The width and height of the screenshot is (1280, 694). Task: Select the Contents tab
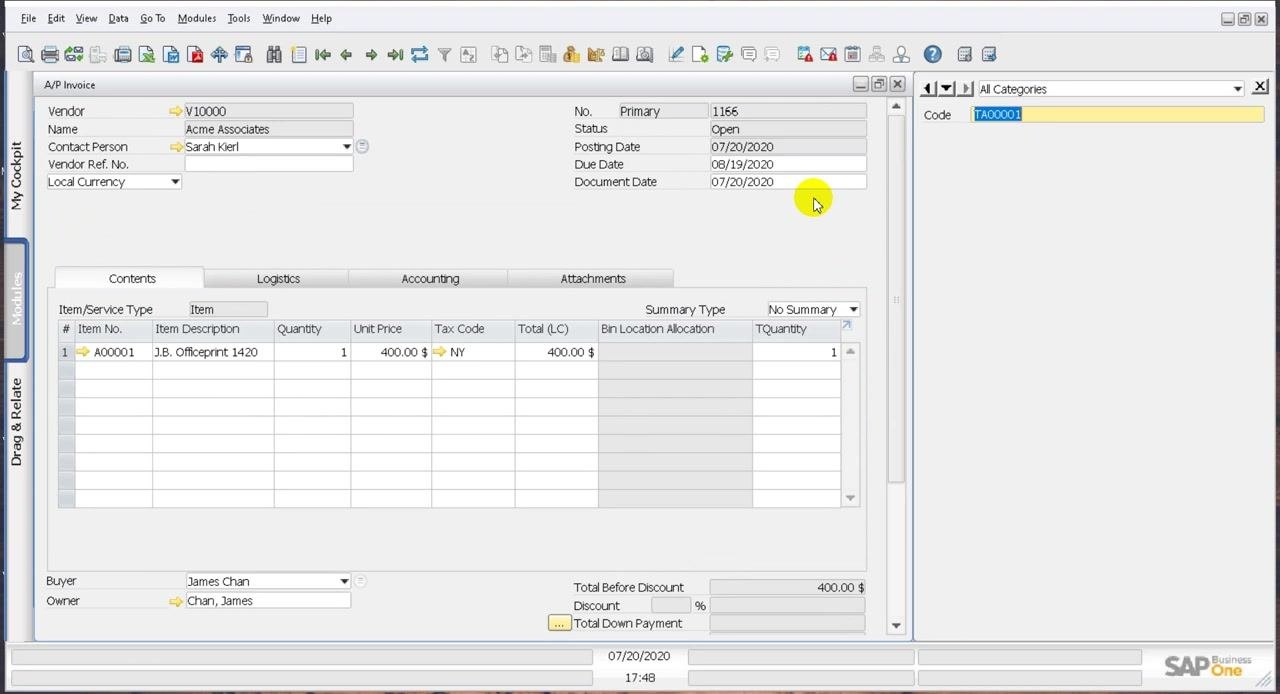pos(132,279)
